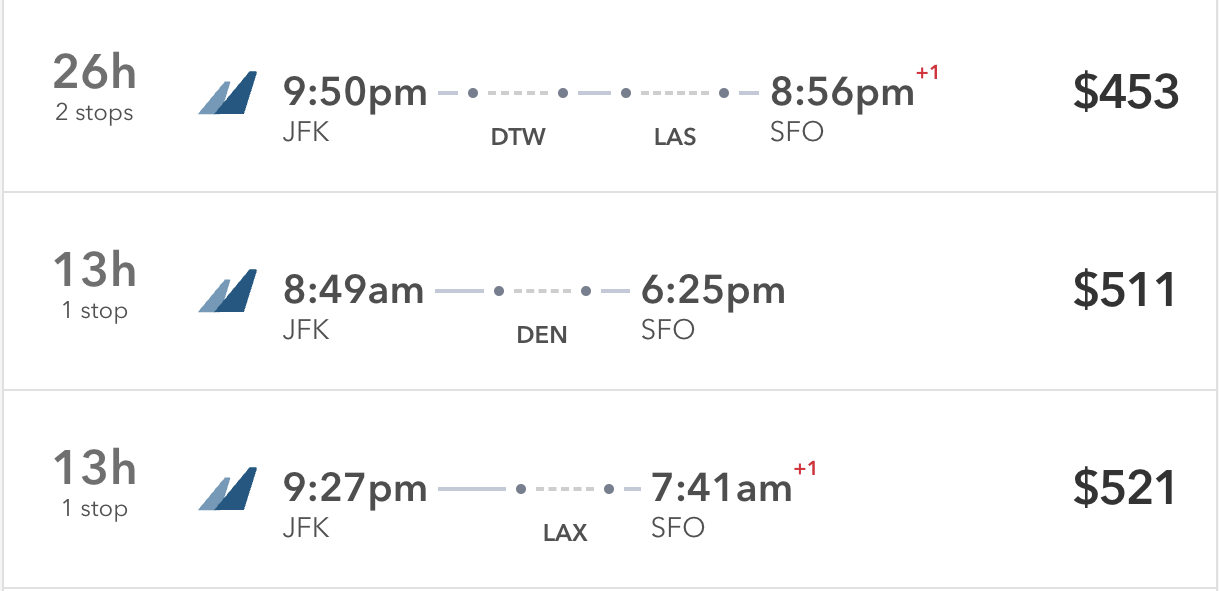Select the $521 fare price
The image size is (1219, 591).
[1124, 488]
